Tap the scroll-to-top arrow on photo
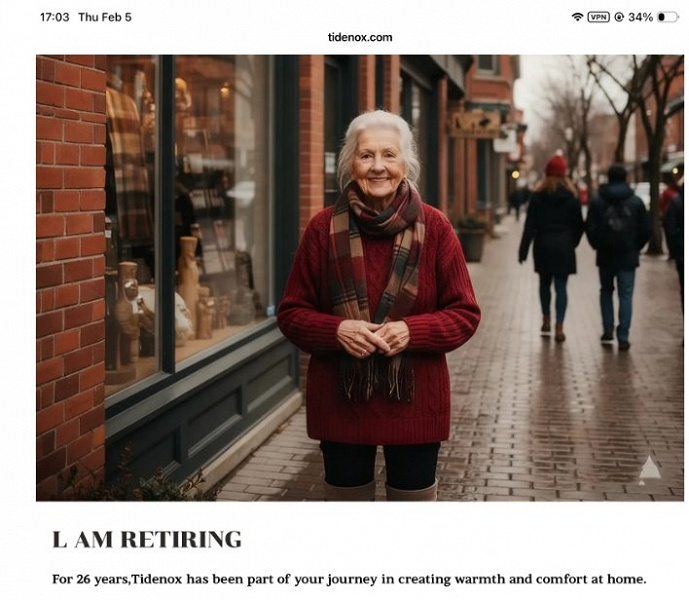The height and width of the screenshot is (600, 689). pyautogui.click(x=649, y=468)
